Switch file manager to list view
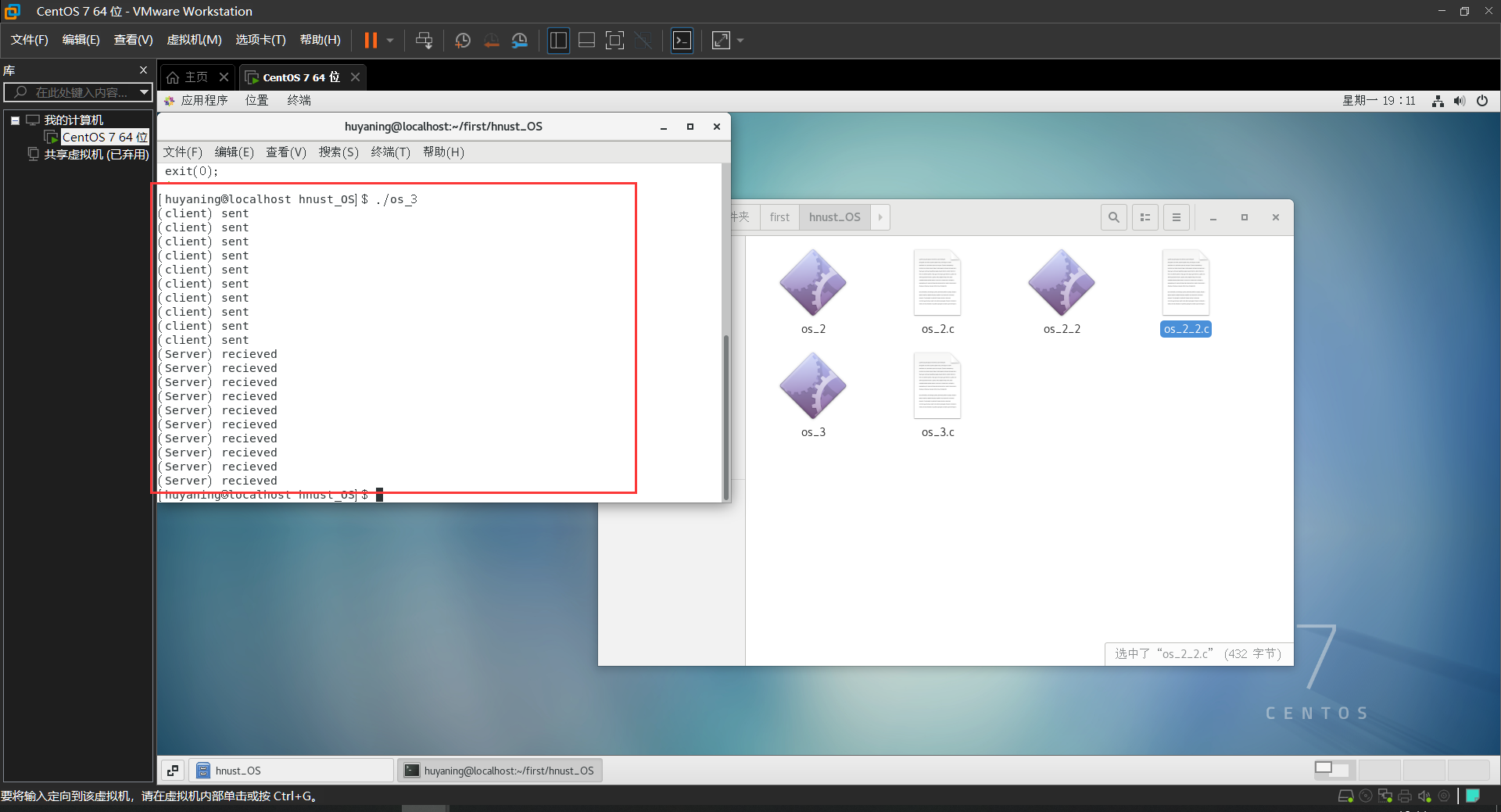 point(1145,217)
